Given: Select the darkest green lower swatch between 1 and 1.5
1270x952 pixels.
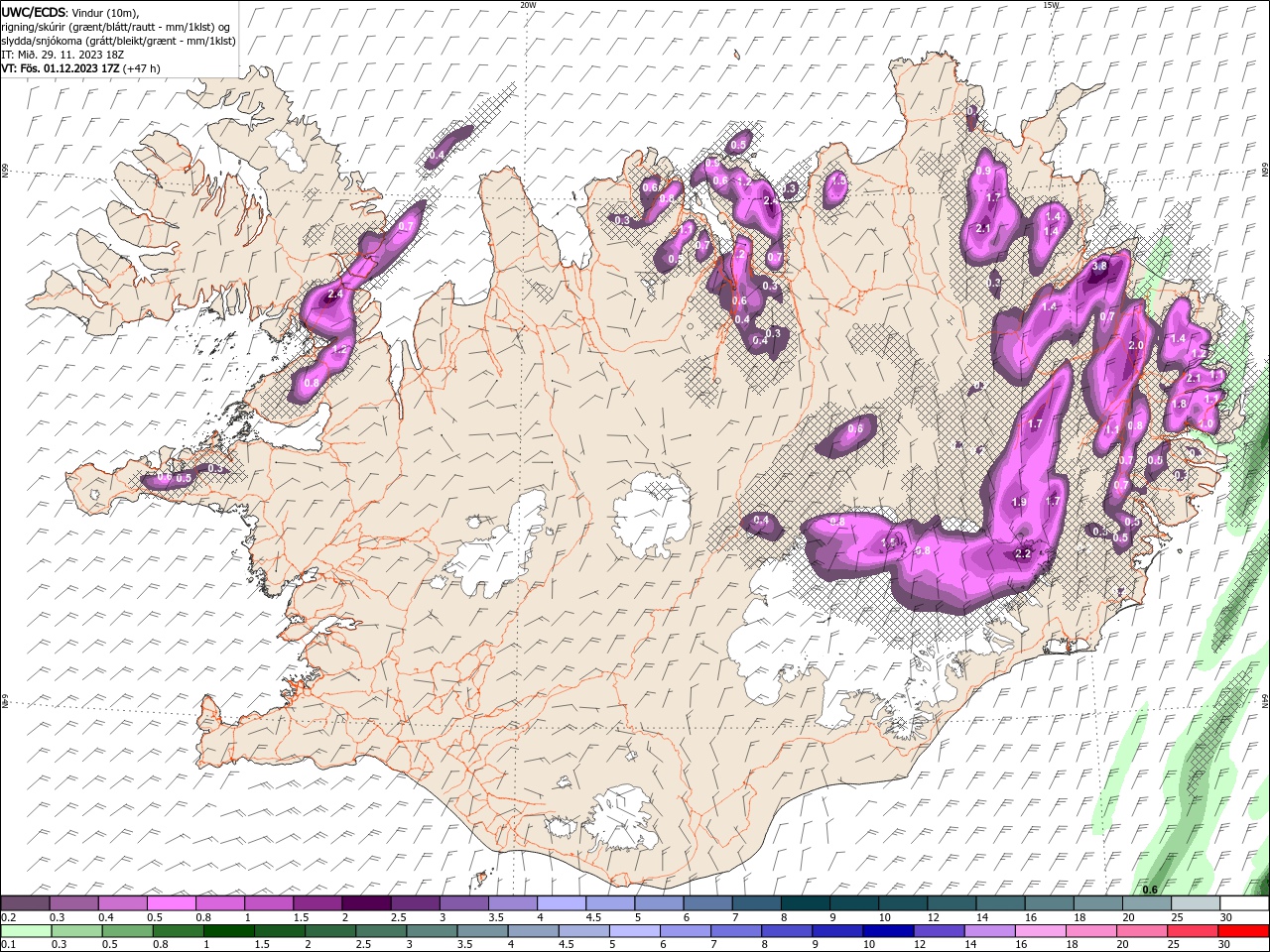Looking at the screenshot, I should [x=228, y=931].
